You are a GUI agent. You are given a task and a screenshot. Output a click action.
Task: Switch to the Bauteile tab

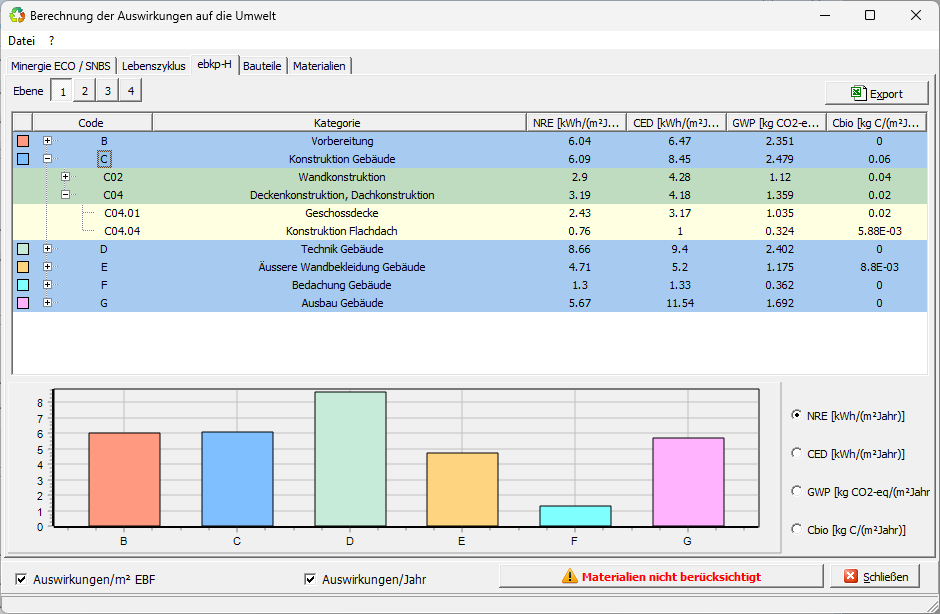262,66
